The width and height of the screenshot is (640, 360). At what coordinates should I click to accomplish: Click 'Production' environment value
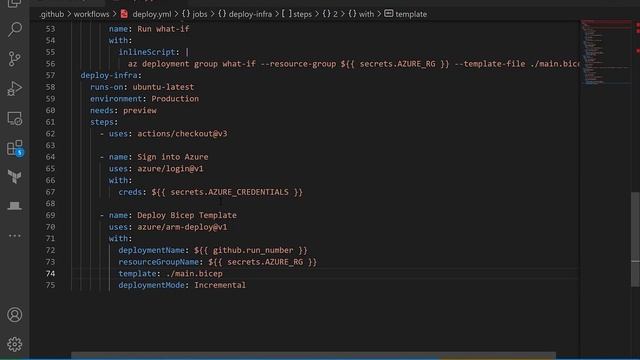tap(175, 98)
